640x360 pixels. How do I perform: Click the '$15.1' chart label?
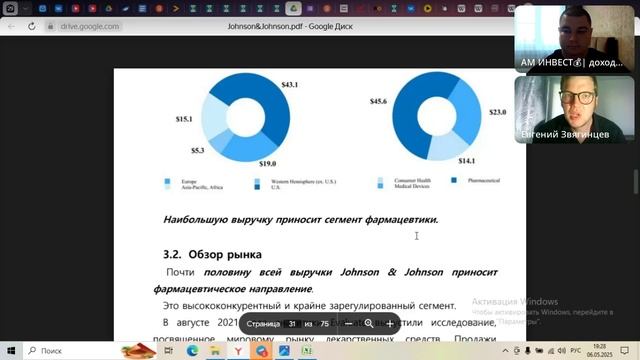coord(184,119)
